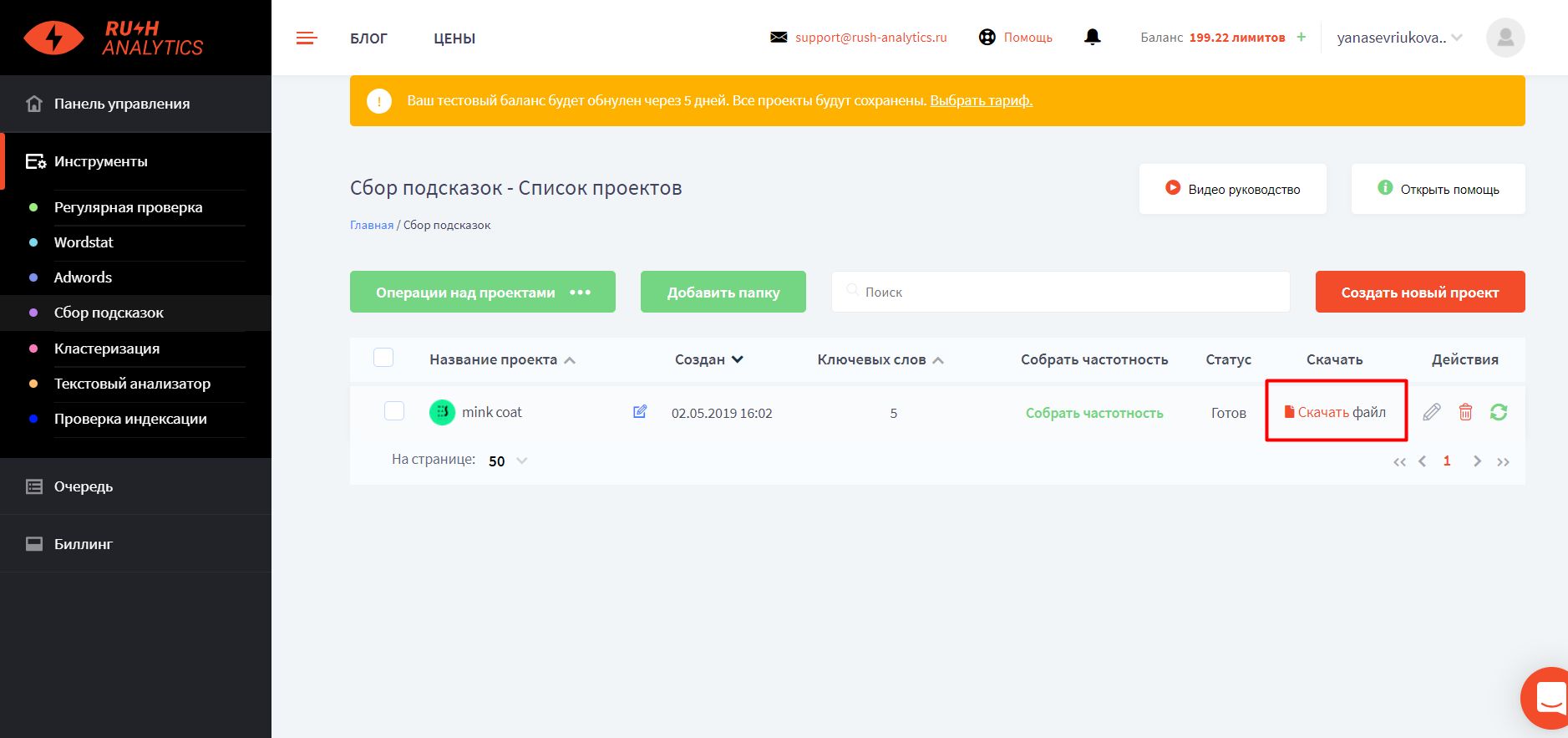Click the Помощь lifebuoy icon
Image resolution: width=1568 pixels, height=738 pixels.
click(987, 38)
